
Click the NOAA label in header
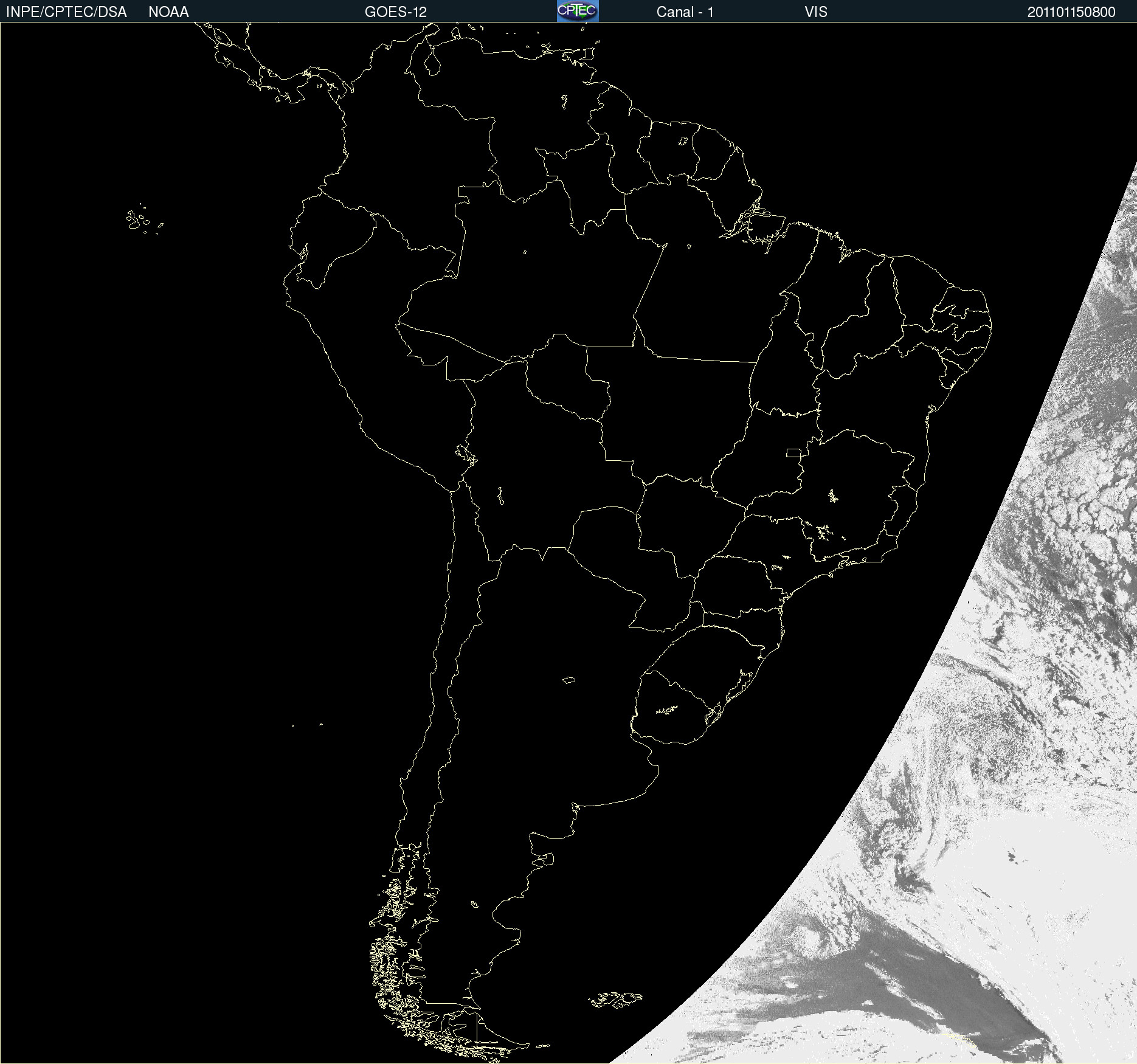pyautogui.click(x=168, y=12)
